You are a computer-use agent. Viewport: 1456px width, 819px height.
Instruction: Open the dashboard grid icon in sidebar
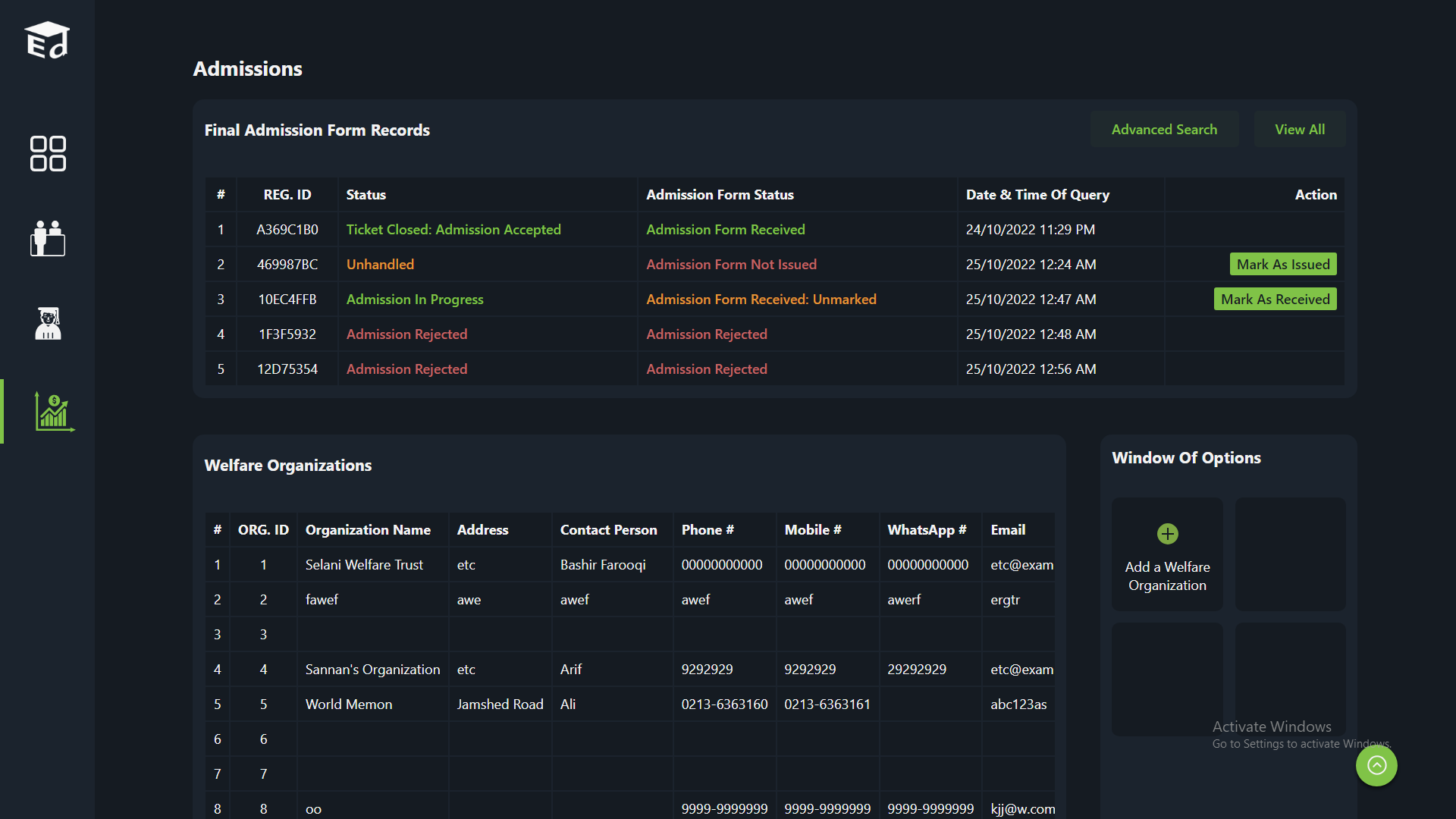click(48, 154)
